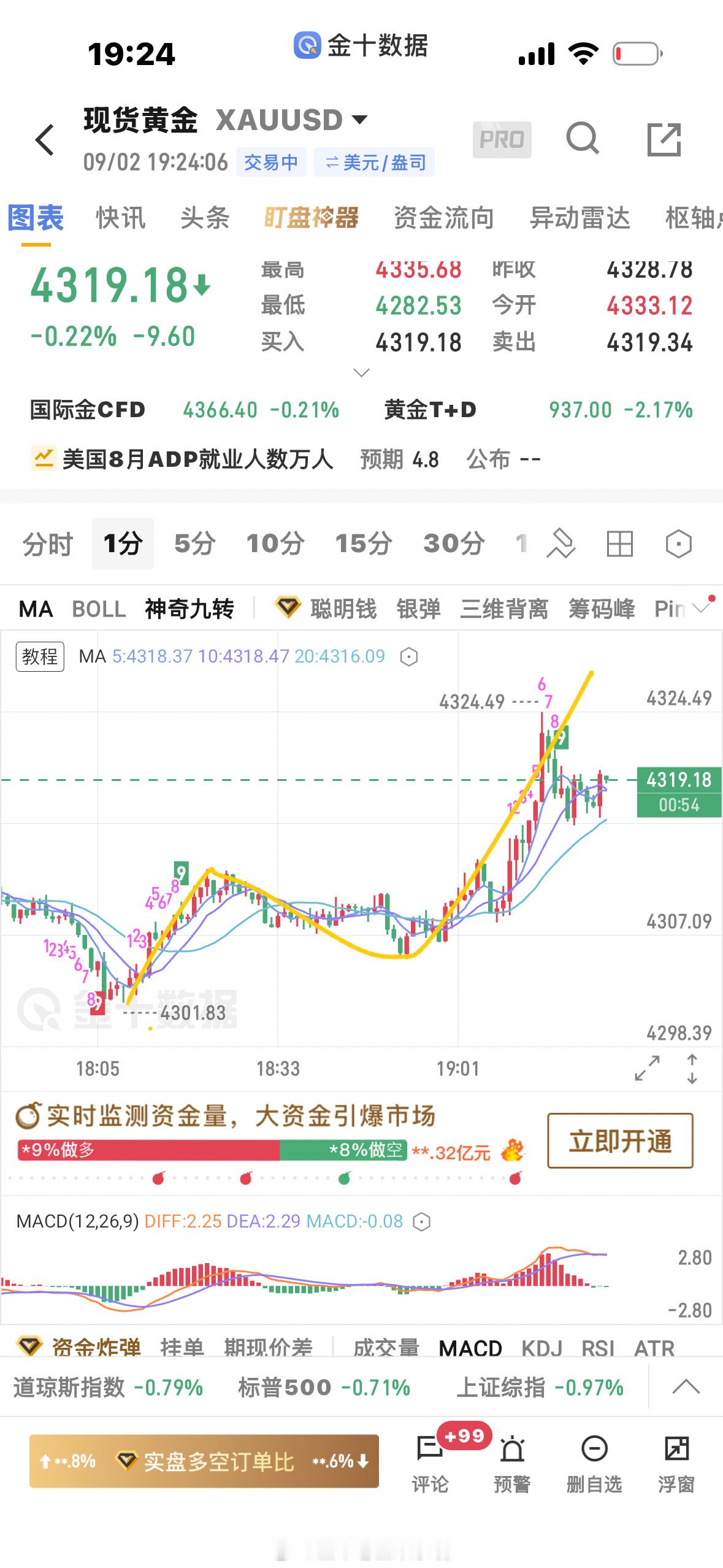Select KDJ sub-indicator
The height and width of the screenshot is (1568, 723).
pyautogui.click(x=542, y=1348)
